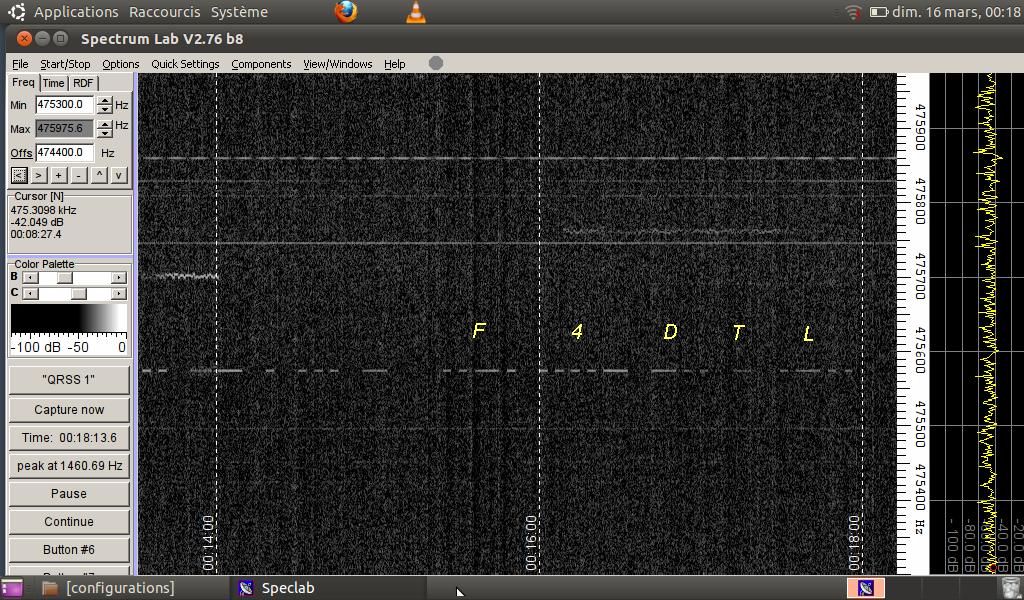Image resolution: width=1024 pixels, height=600 pixels.
Task: Open the File menu
Action: point(20,64)
